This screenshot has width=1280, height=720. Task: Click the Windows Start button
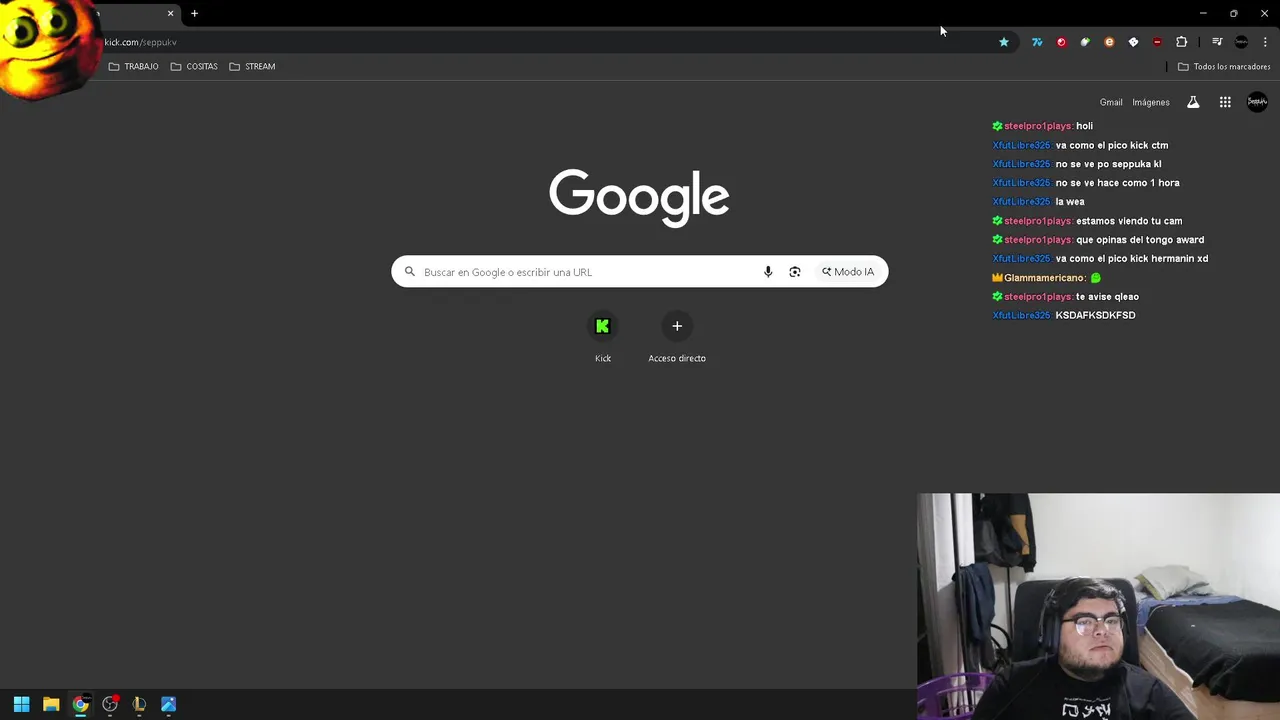(x=21, y=704)
